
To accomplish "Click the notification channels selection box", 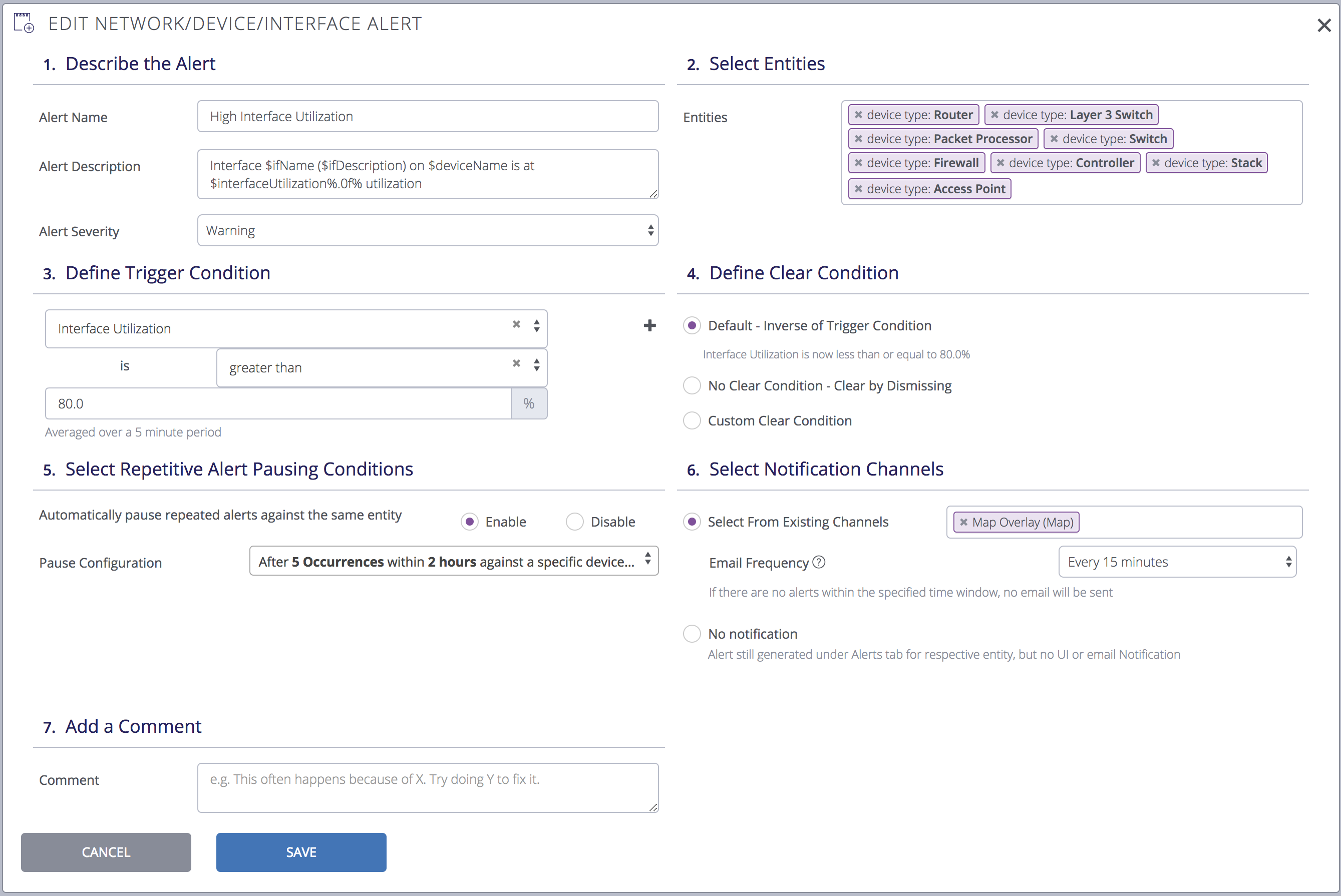I will 1124,522.
